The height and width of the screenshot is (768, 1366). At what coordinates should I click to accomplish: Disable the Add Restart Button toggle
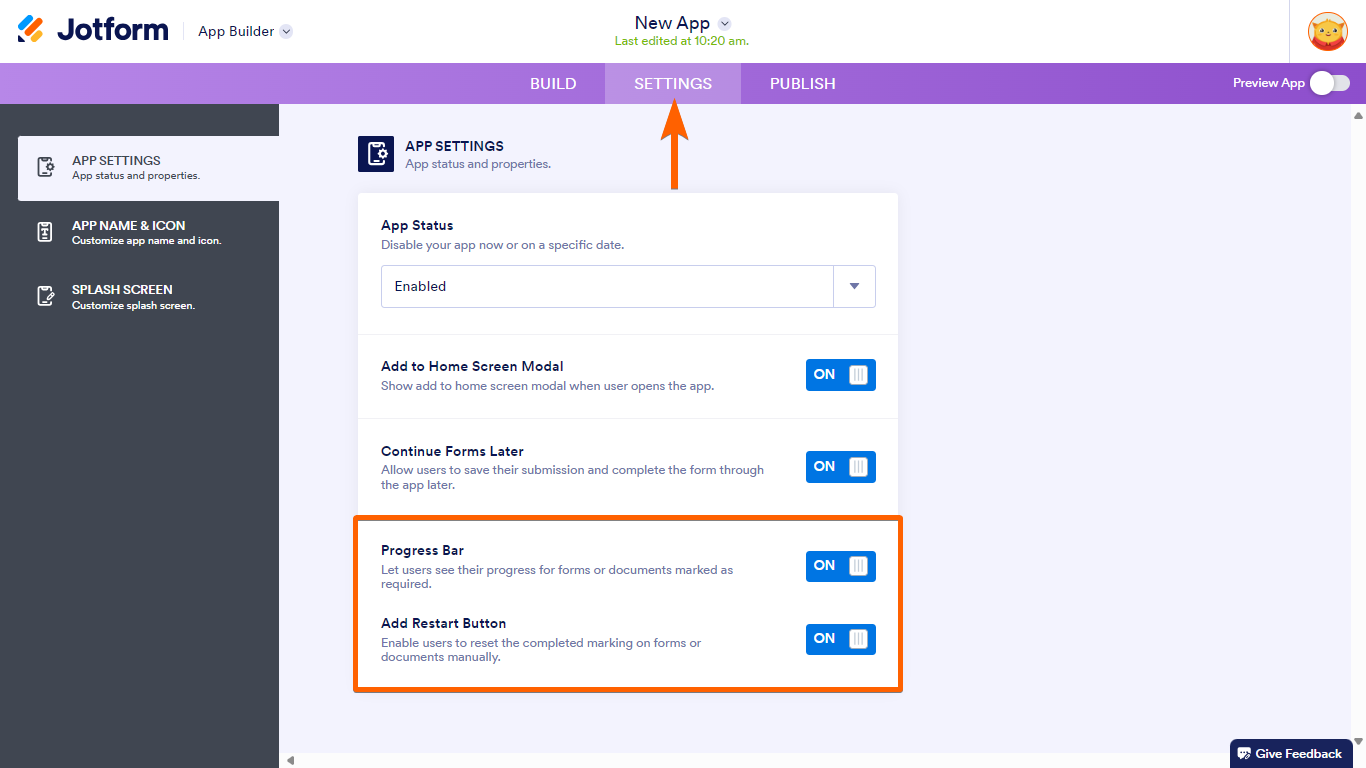click(840, 639)
